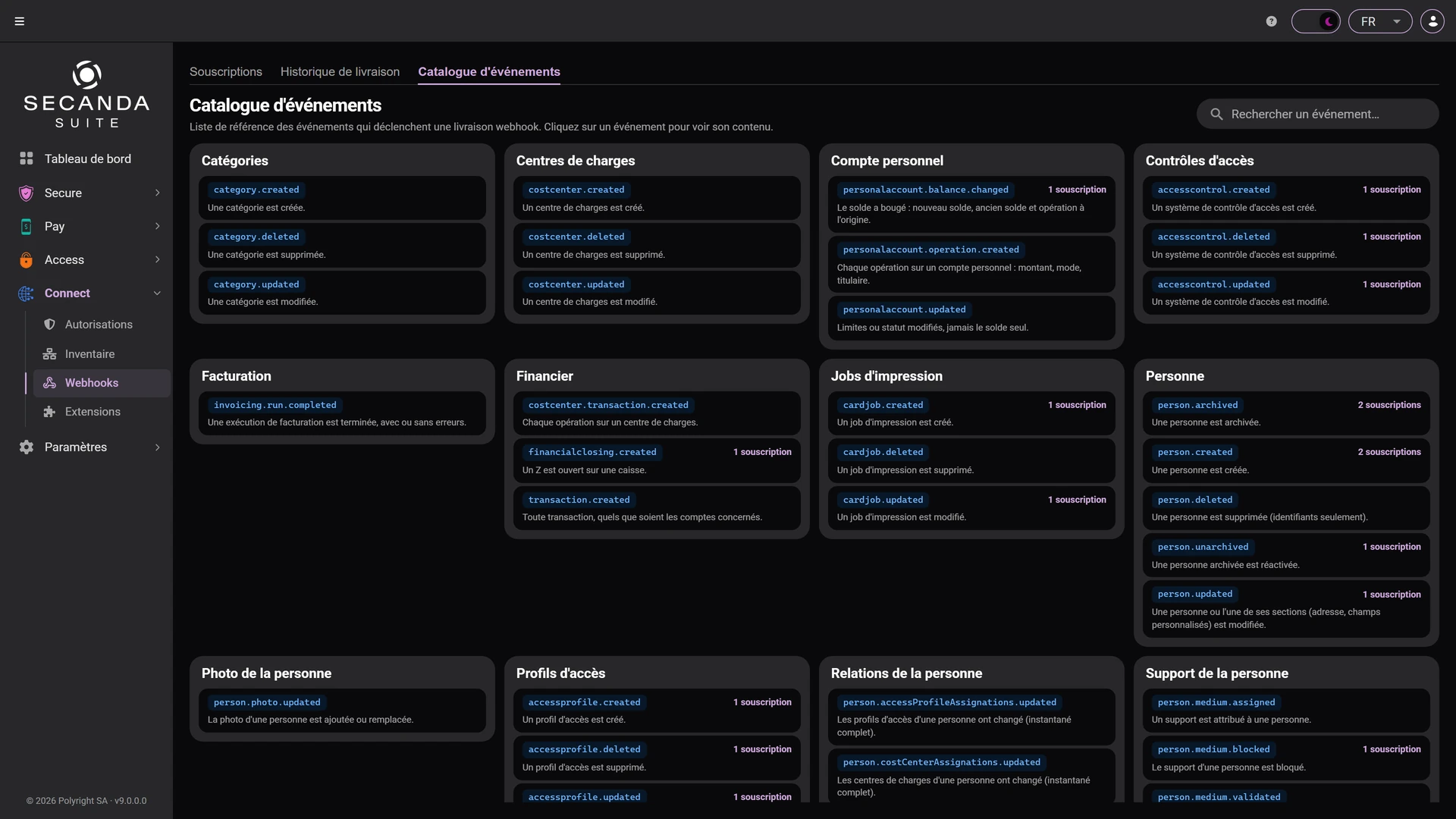
Task: Open the transaction.created event
Action: click(657, 508)
